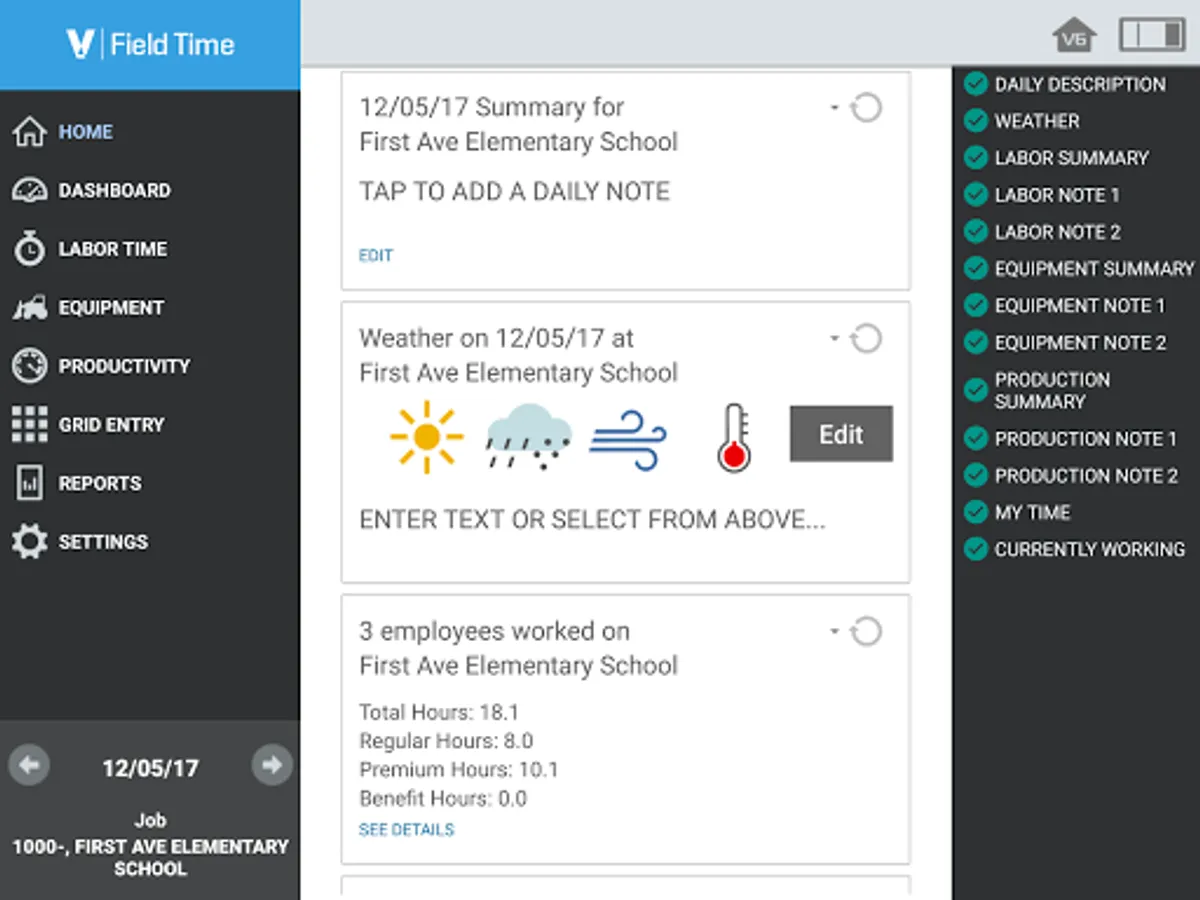Refresh the 3 employees worked card

point(866,632)
